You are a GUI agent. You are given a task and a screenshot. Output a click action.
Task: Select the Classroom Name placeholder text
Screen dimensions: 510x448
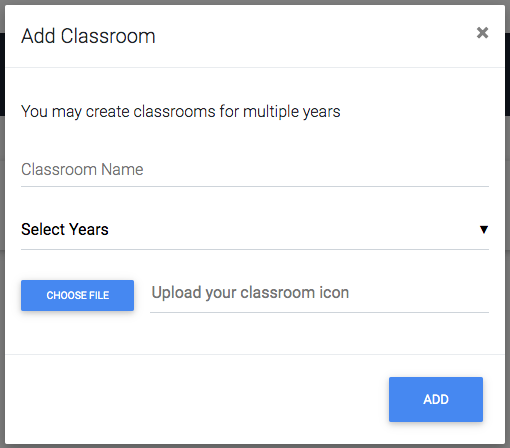[82, 169]
